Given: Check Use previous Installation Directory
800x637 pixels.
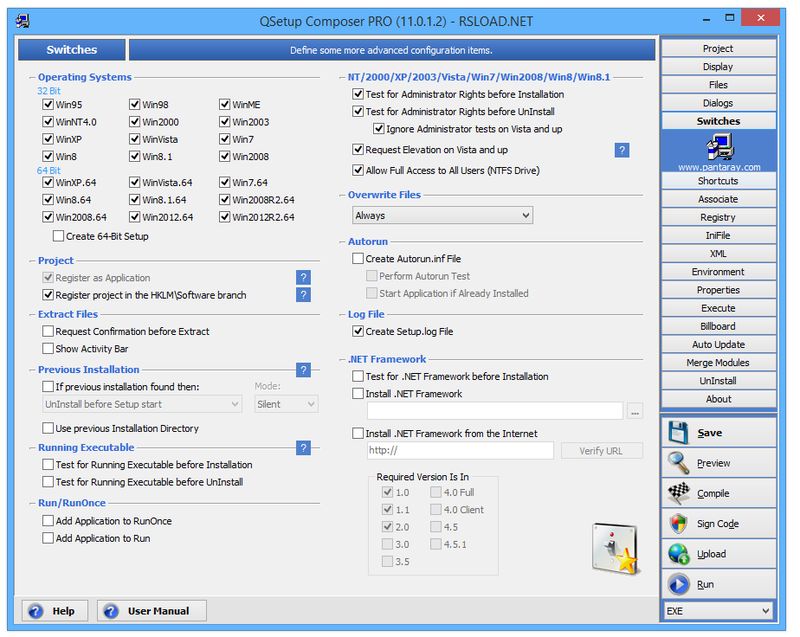Looking at the screenshot, I should (48, 428).
